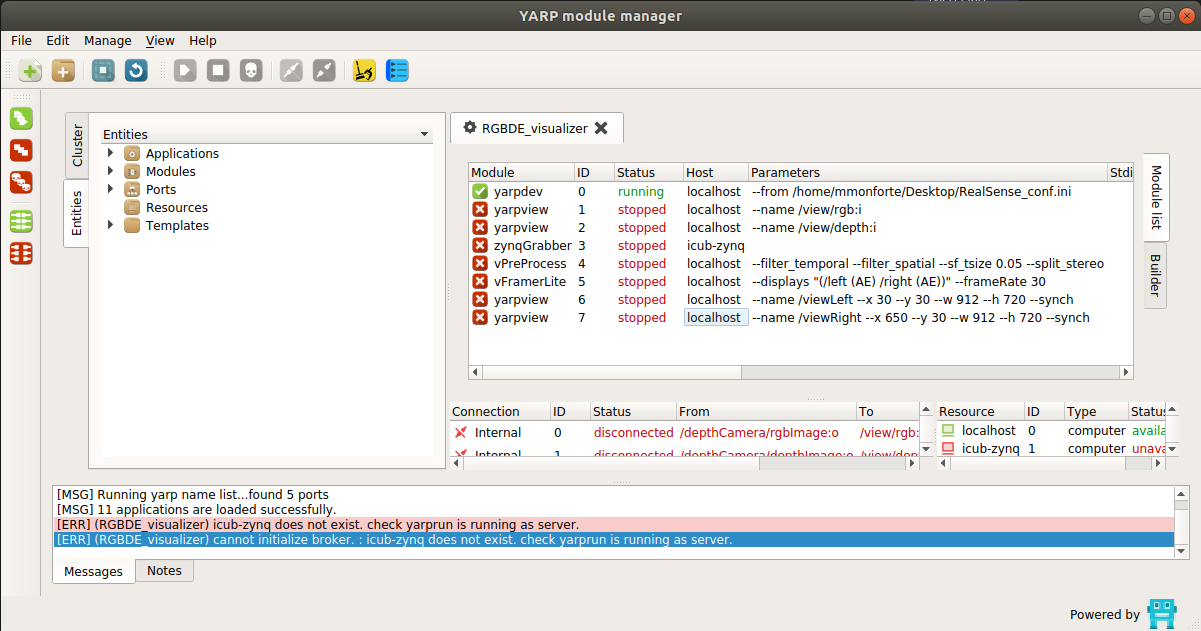The width and height of the screenshot is (1201, 631).
Task: Click the disconnected icon of Internal connection 0
Action: click(460, 433)
